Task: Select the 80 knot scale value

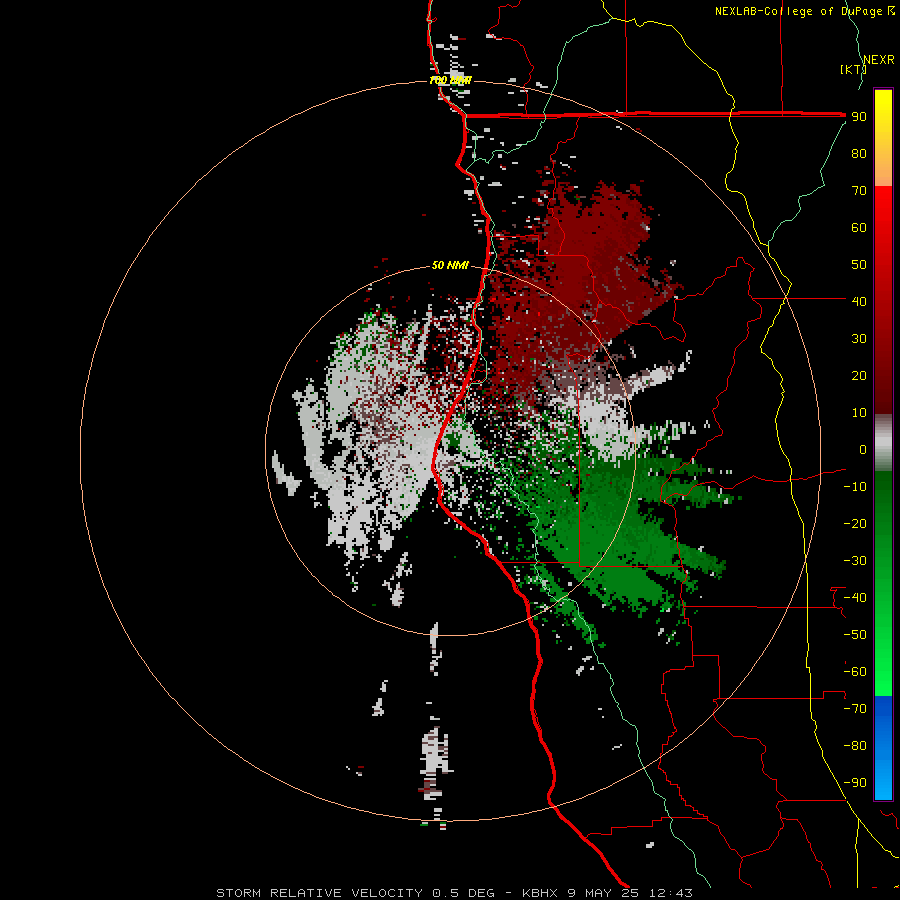Action: click(859, 154)
